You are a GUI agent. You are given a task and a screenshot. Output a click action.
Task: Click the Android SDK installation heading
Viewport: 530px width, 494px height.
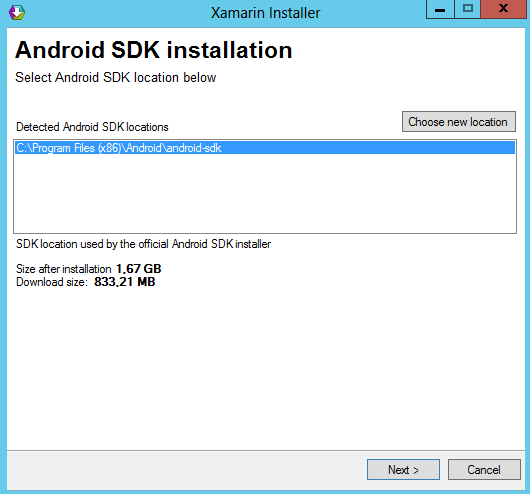153,50
